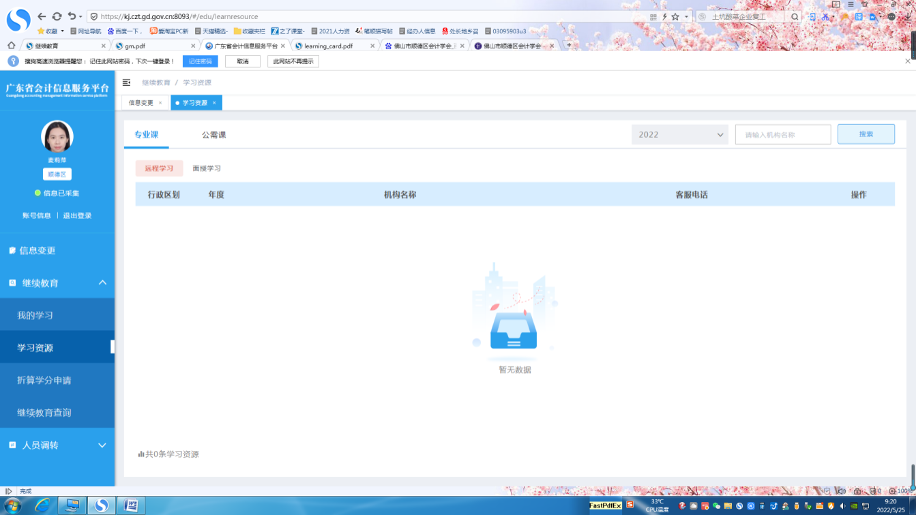Click the blue scissors screenshot icon
This screenshot has width=916, height=516.
coord(825,17)
